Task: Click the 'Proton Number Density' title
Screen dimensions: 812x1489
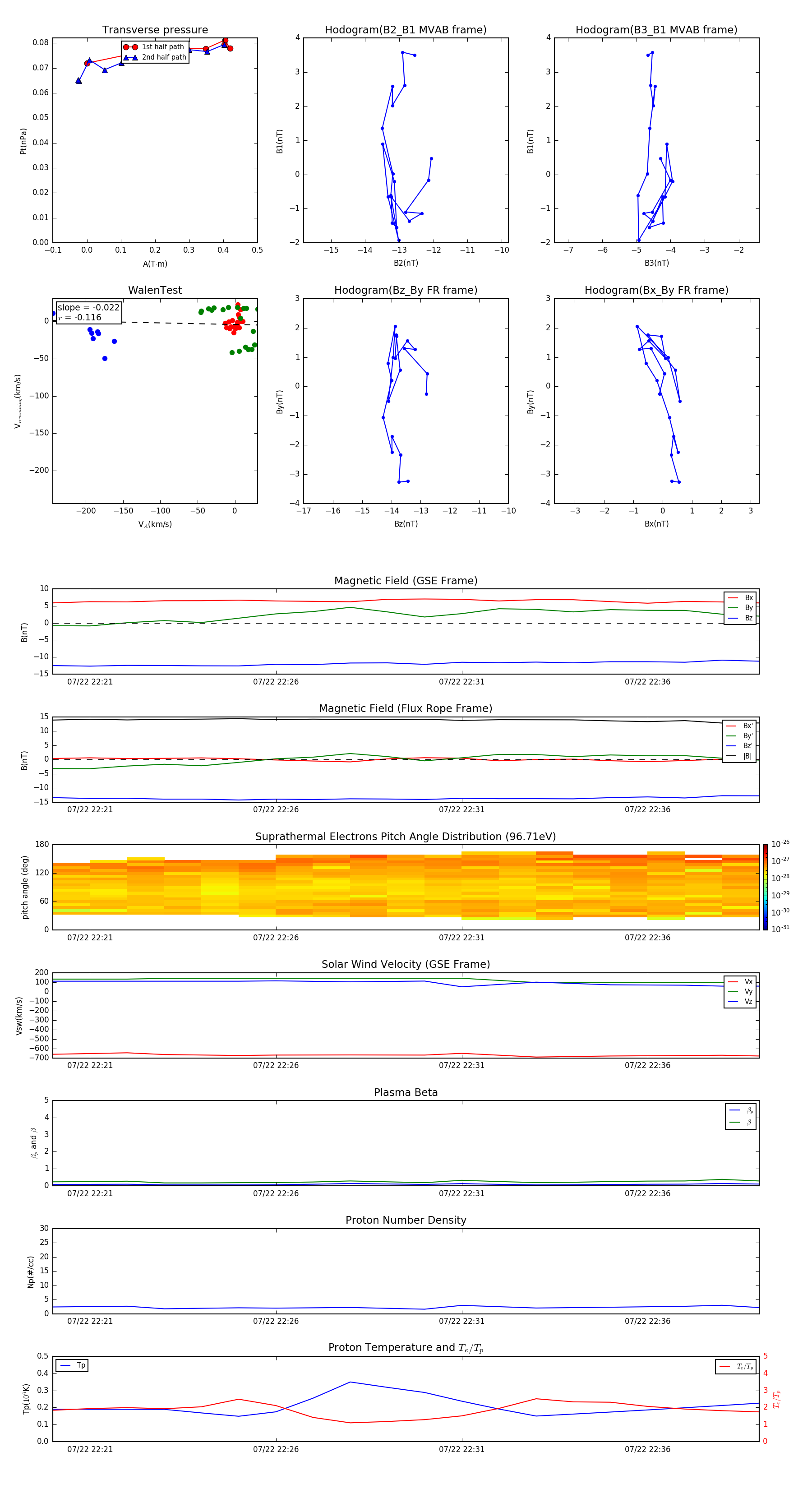Action: point(406,1220)
